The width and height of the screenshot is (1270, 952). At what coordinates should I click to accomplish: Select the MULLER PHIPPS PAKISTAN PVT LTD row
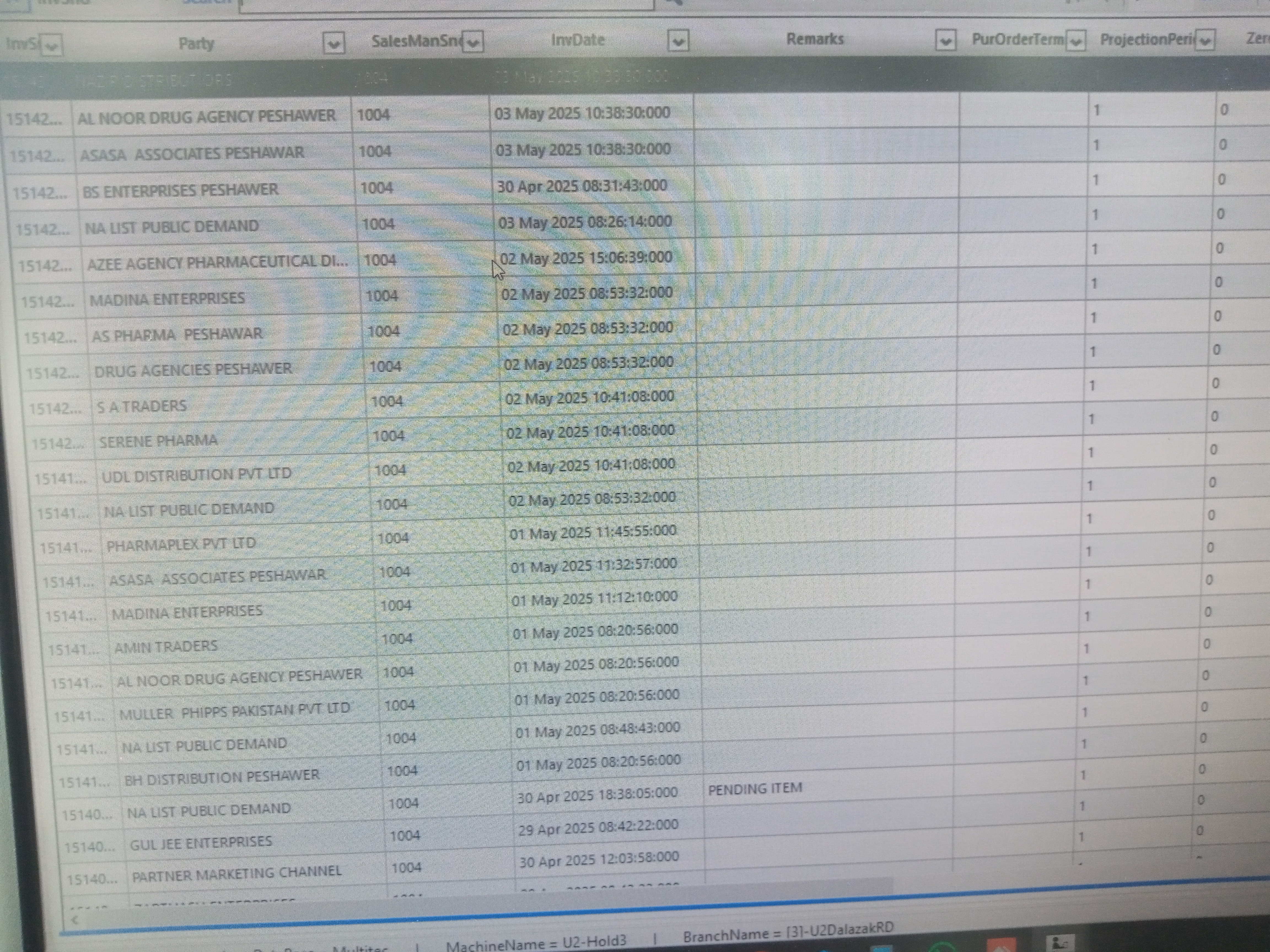[x=234, y=711]
